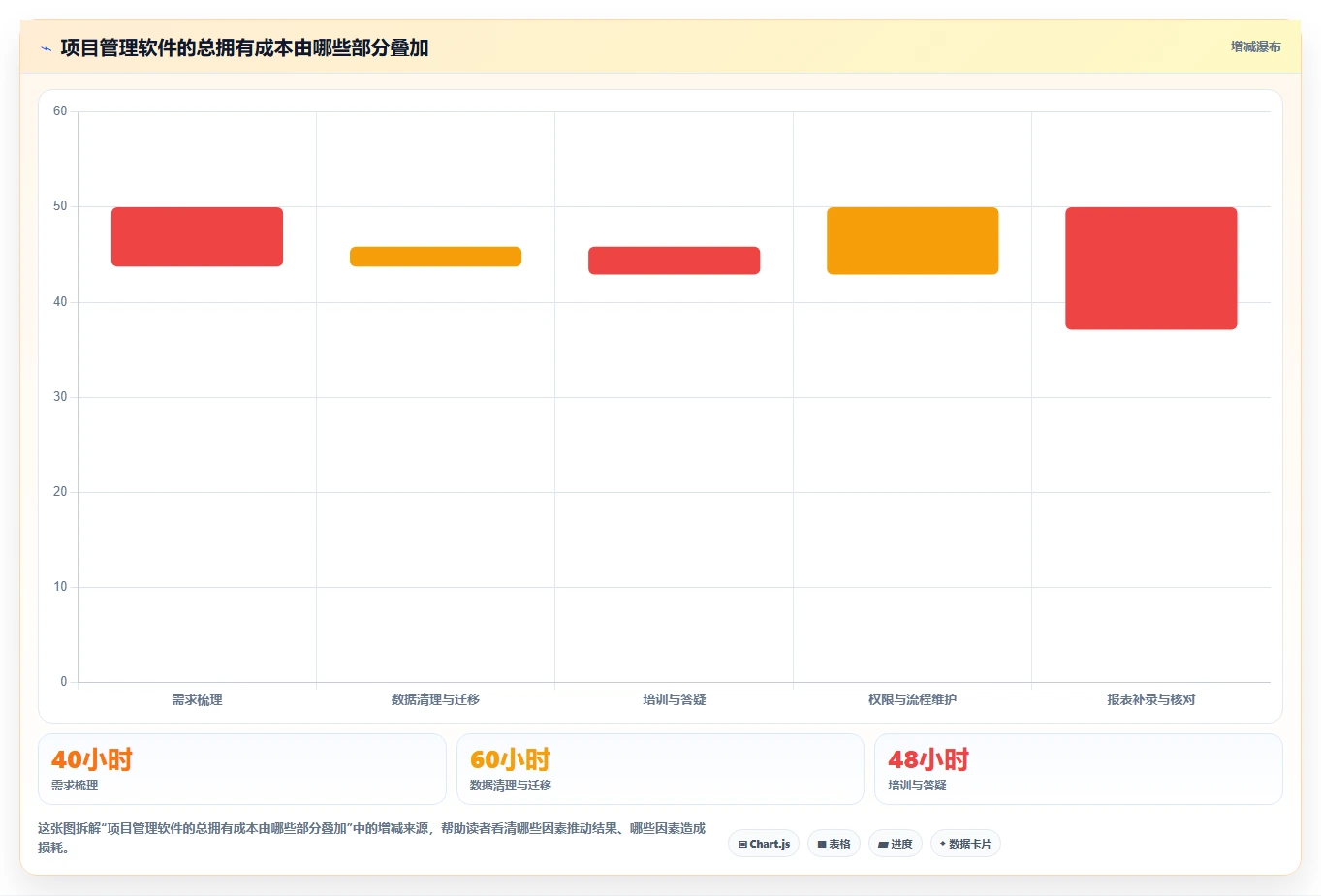Click the 表格 tag chip
This screenshot has width=1321, height=896.
pos(833,844)
